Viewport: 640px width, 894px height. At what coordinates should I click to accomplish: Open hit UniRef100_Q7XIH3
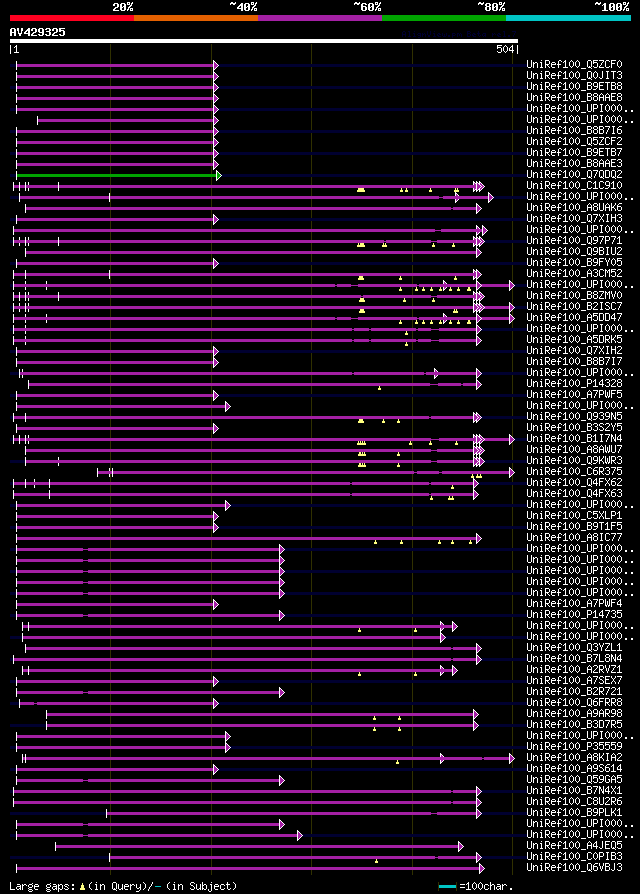click(x=574, y=218)
